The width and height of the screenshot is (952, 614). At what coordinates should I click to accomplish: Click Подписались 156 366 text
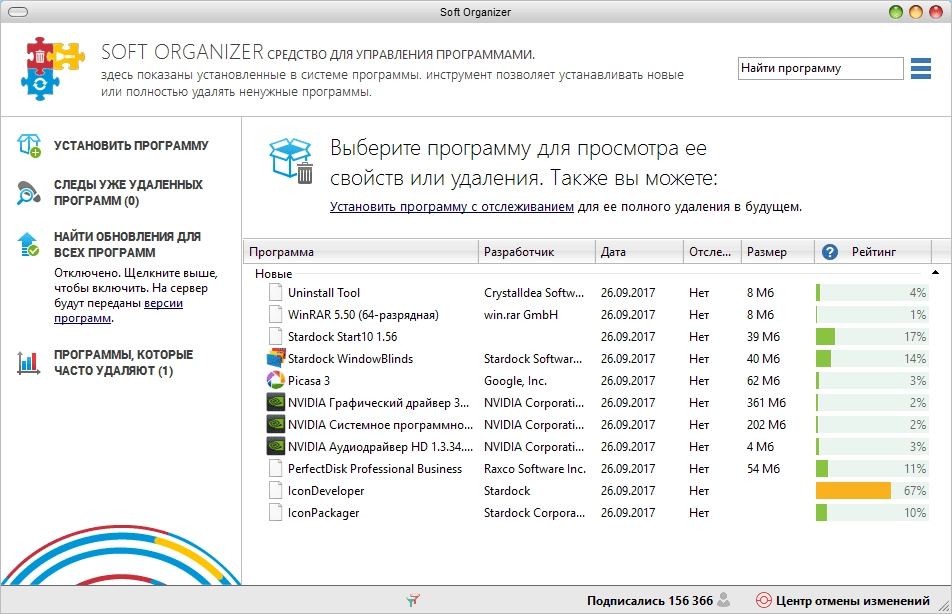(x=650, y=601)
